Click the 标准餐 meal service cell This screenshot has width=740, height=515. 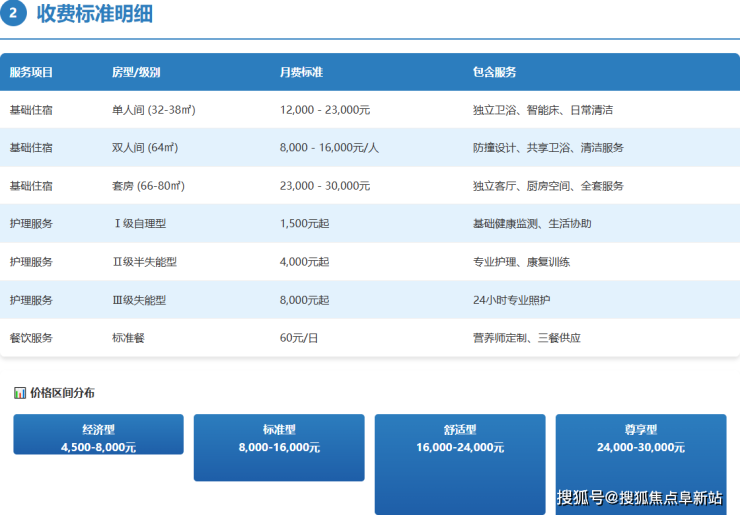128,338
